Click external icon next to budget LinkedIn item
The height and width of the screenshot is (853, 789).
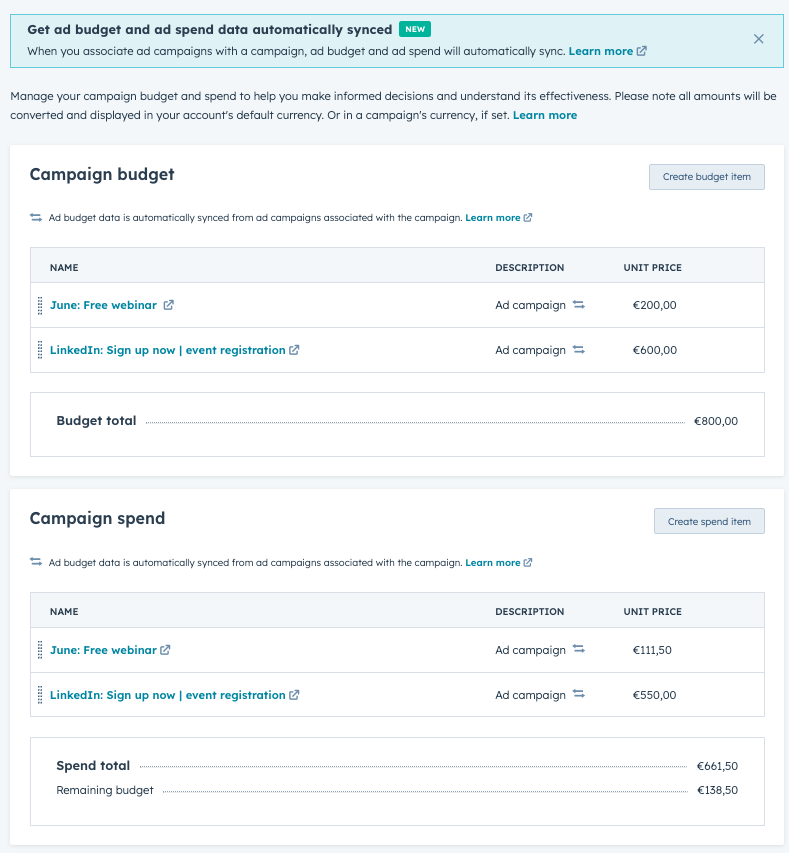(x=294, y=350)
